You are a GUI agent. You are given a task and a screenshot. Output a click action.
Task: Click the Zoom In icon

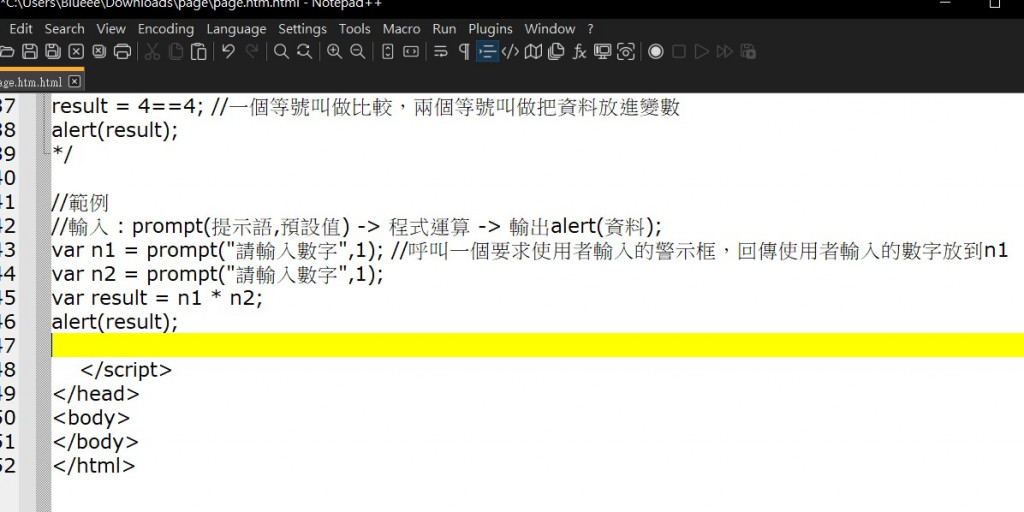click(334, 52)
